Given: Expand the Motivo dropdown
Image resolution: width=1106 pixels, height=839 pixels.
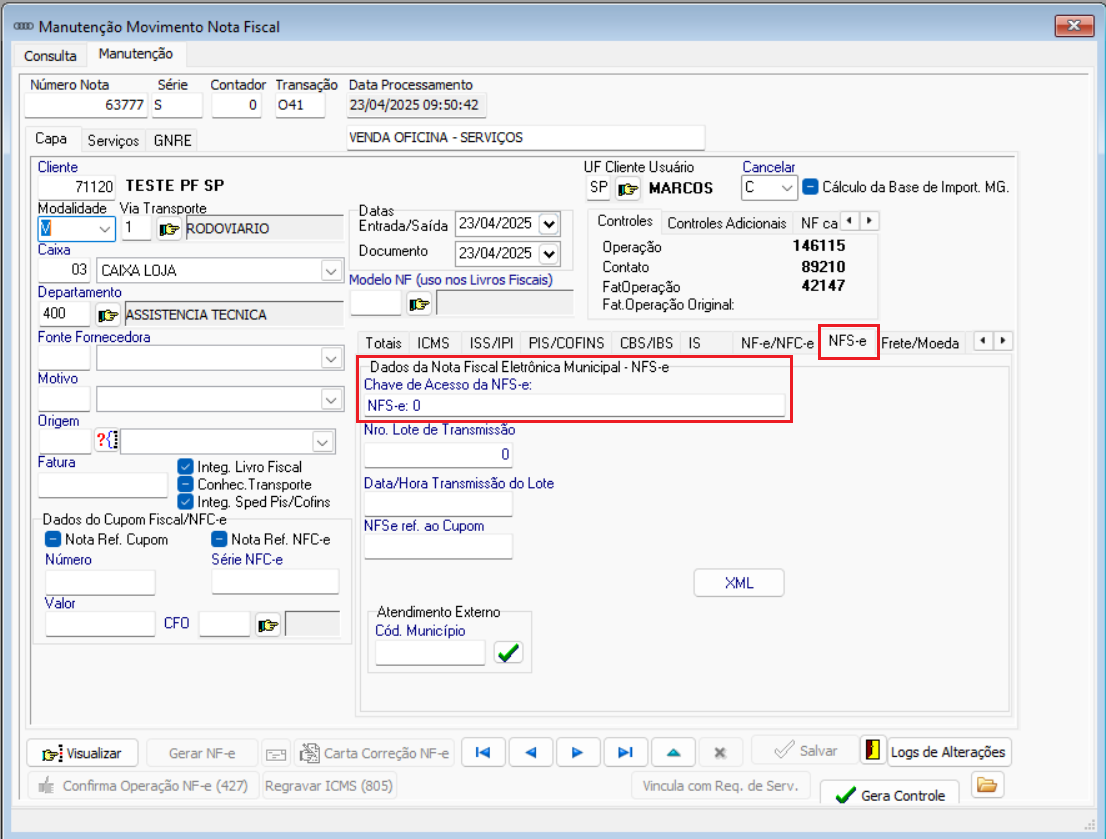Looking at the screenshot, I should pos(330,400).
